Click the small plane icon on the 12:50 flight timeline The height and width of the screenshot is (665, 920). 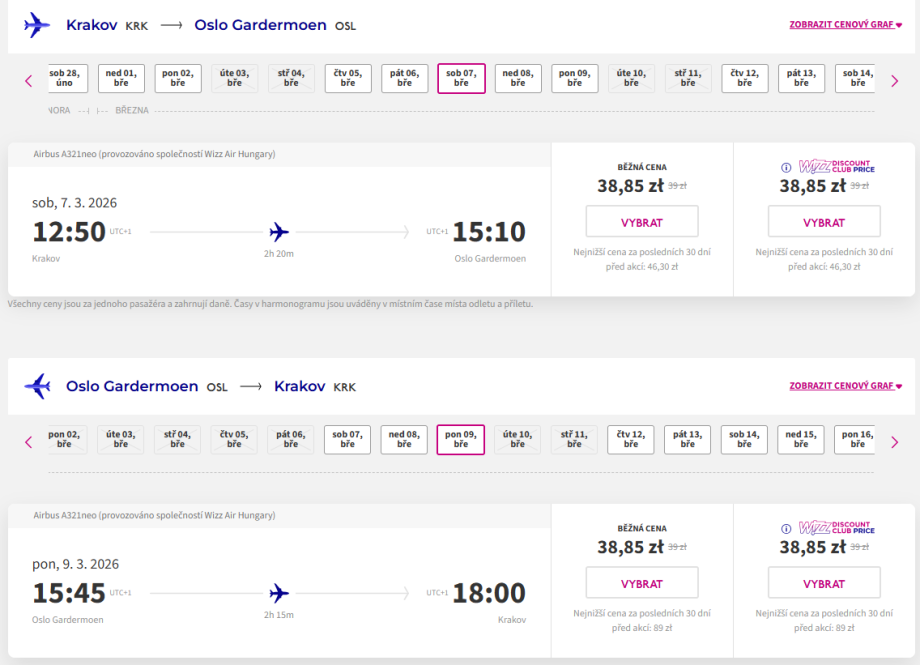(x=279, y=232)
